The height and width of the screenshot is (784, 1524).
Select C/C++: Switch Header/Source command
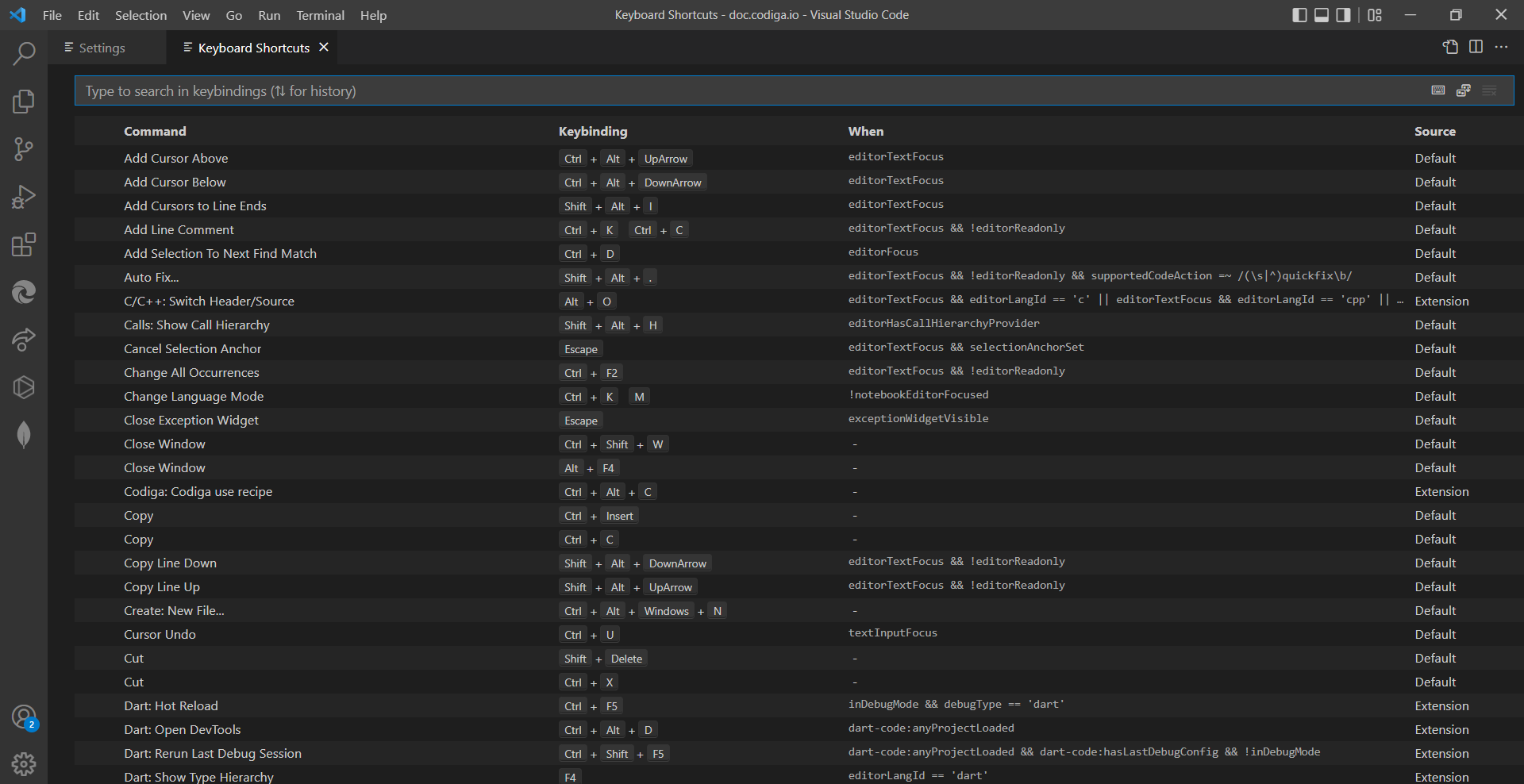coord(209,301)
